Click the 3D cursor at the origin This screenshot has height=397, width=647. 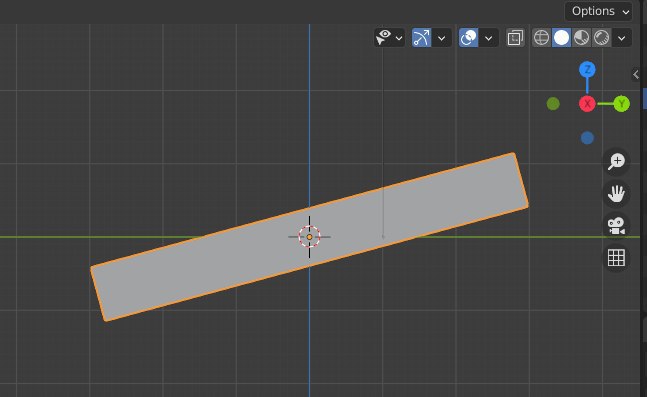coord(309,237)
